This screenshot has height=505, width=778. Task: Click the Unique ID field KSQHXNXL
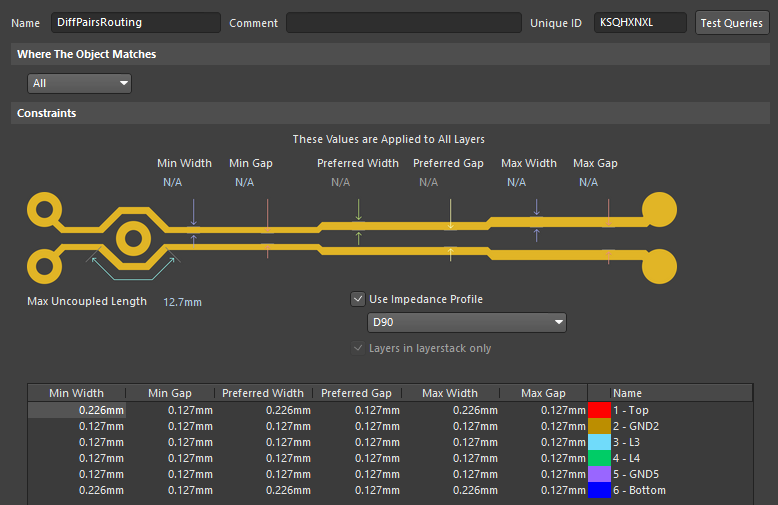click(x=640, y=23)
